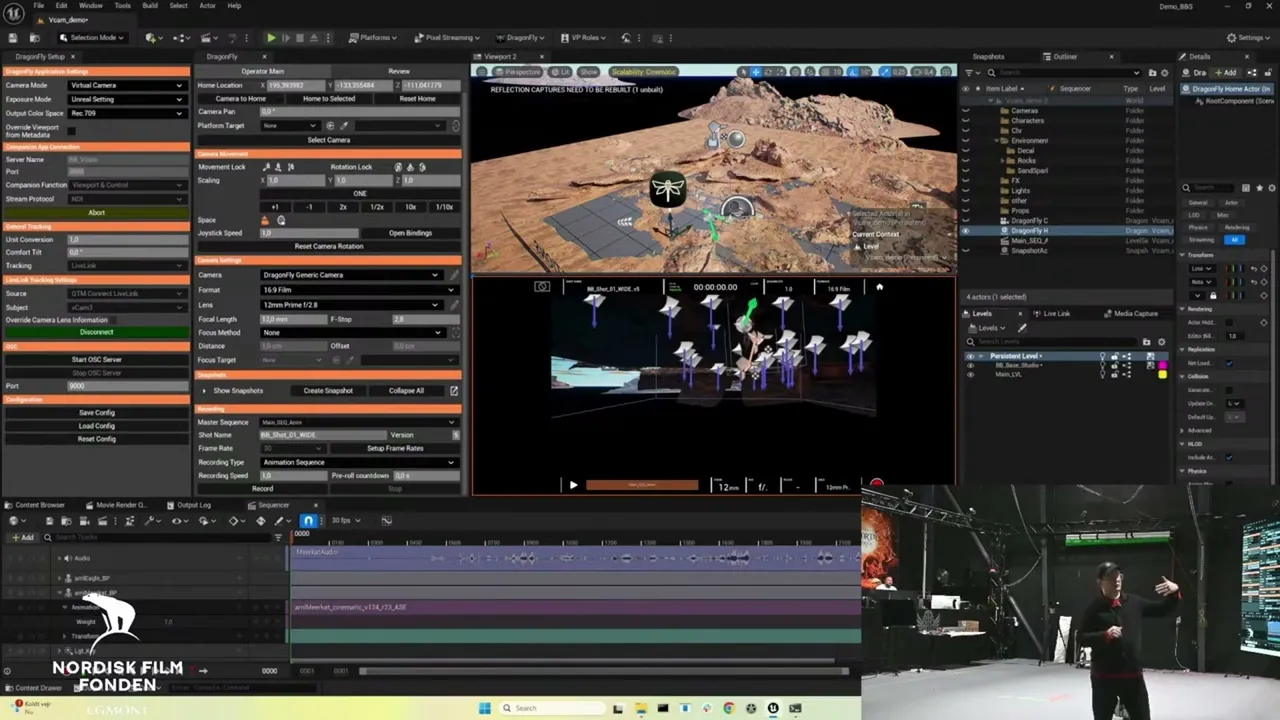Click the Start OSC Server button
Viewport: 1280px width, 720px height.
pos(97,360)
